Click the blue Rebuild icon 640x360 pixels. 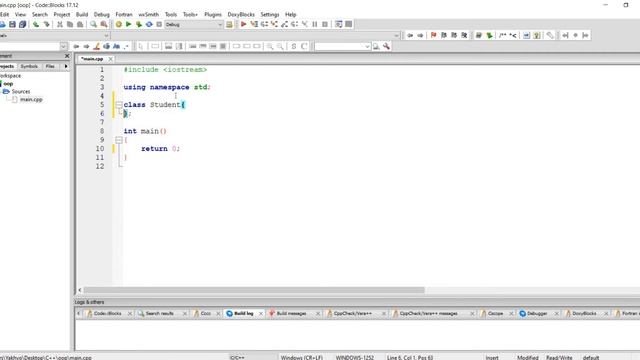149,24
